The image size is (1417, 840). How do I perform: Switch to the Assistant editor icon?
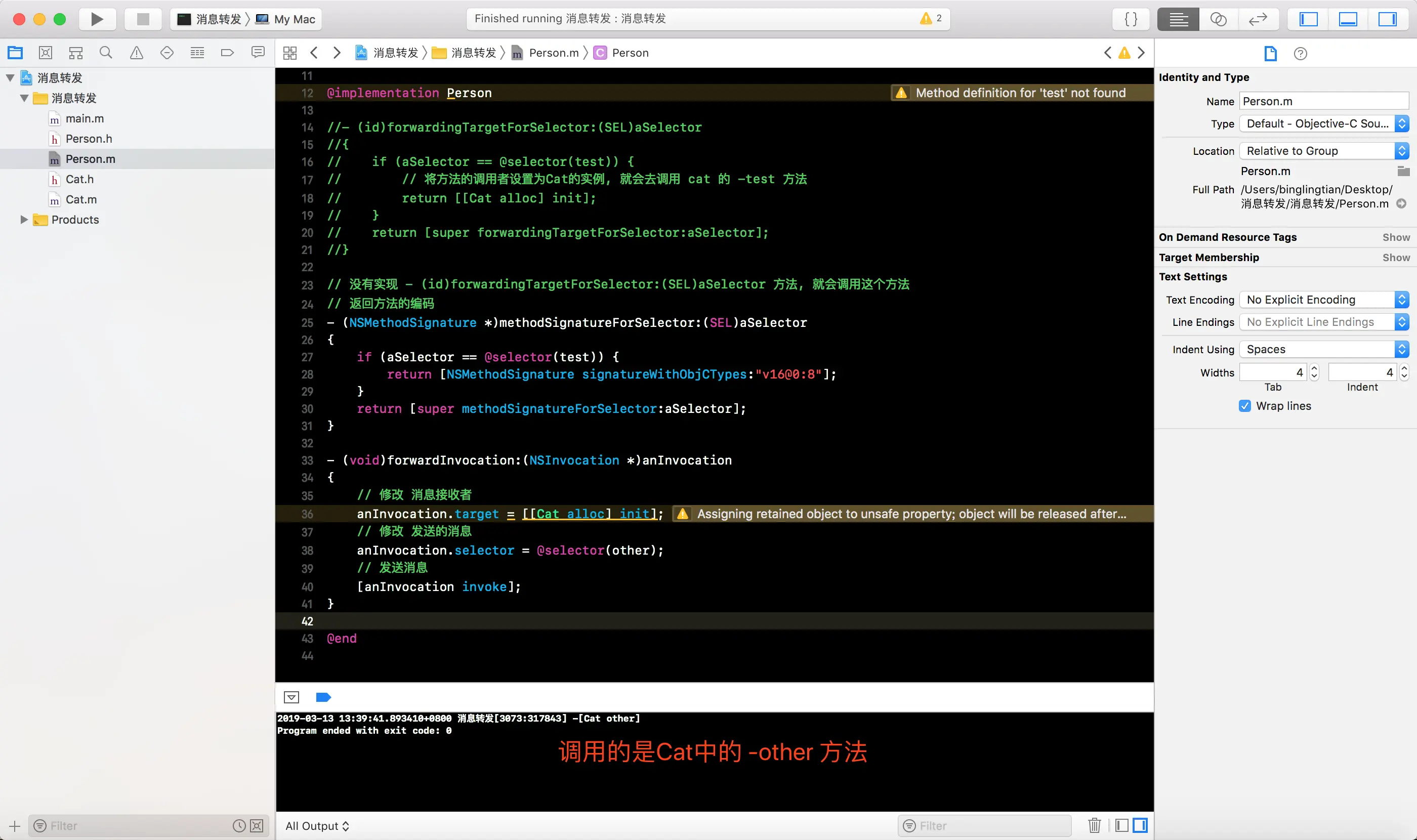[1218, 19]
